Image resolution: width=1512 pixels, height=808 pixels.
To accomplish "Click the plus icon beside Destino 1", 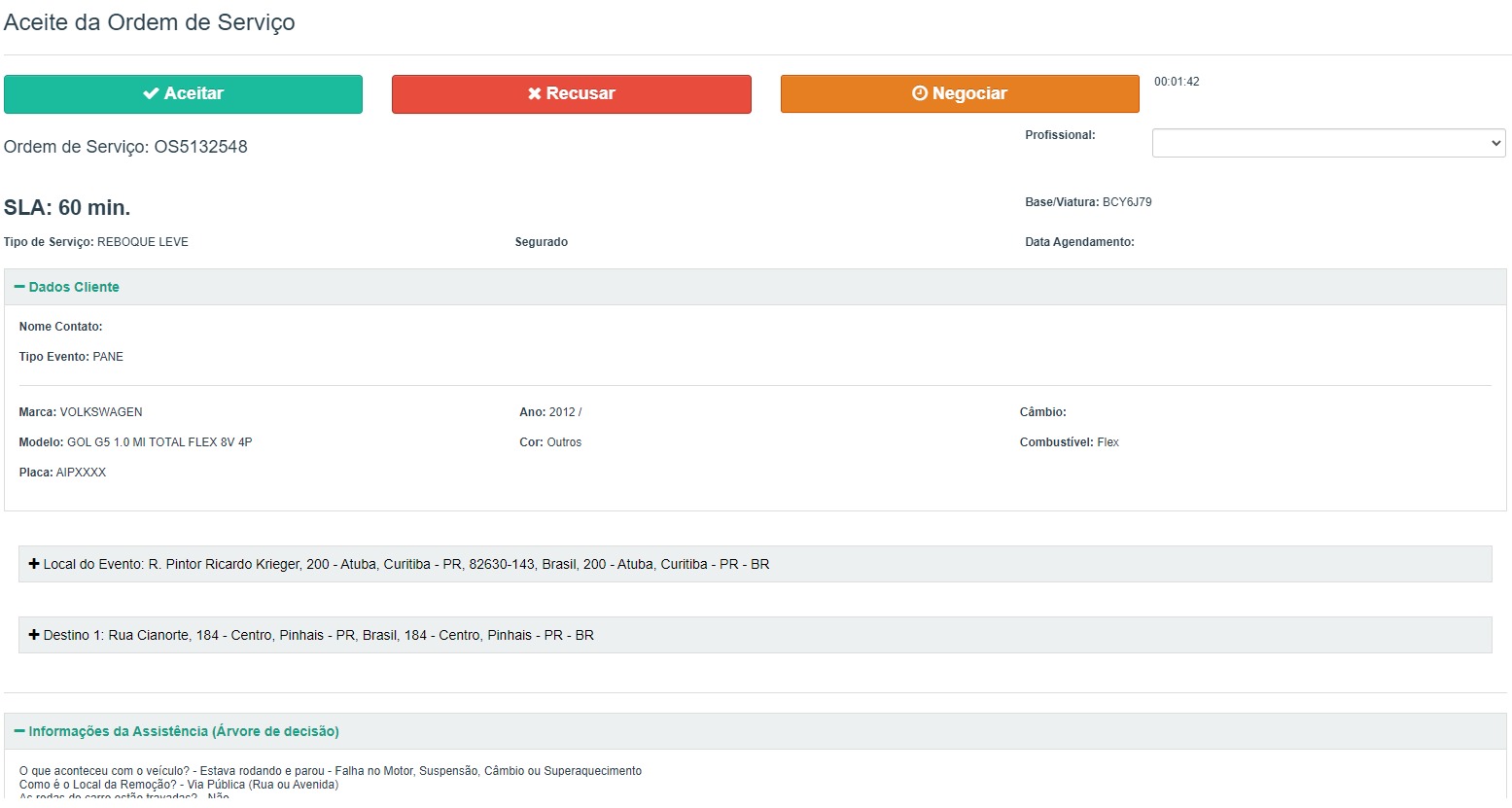I will (34, 635).
